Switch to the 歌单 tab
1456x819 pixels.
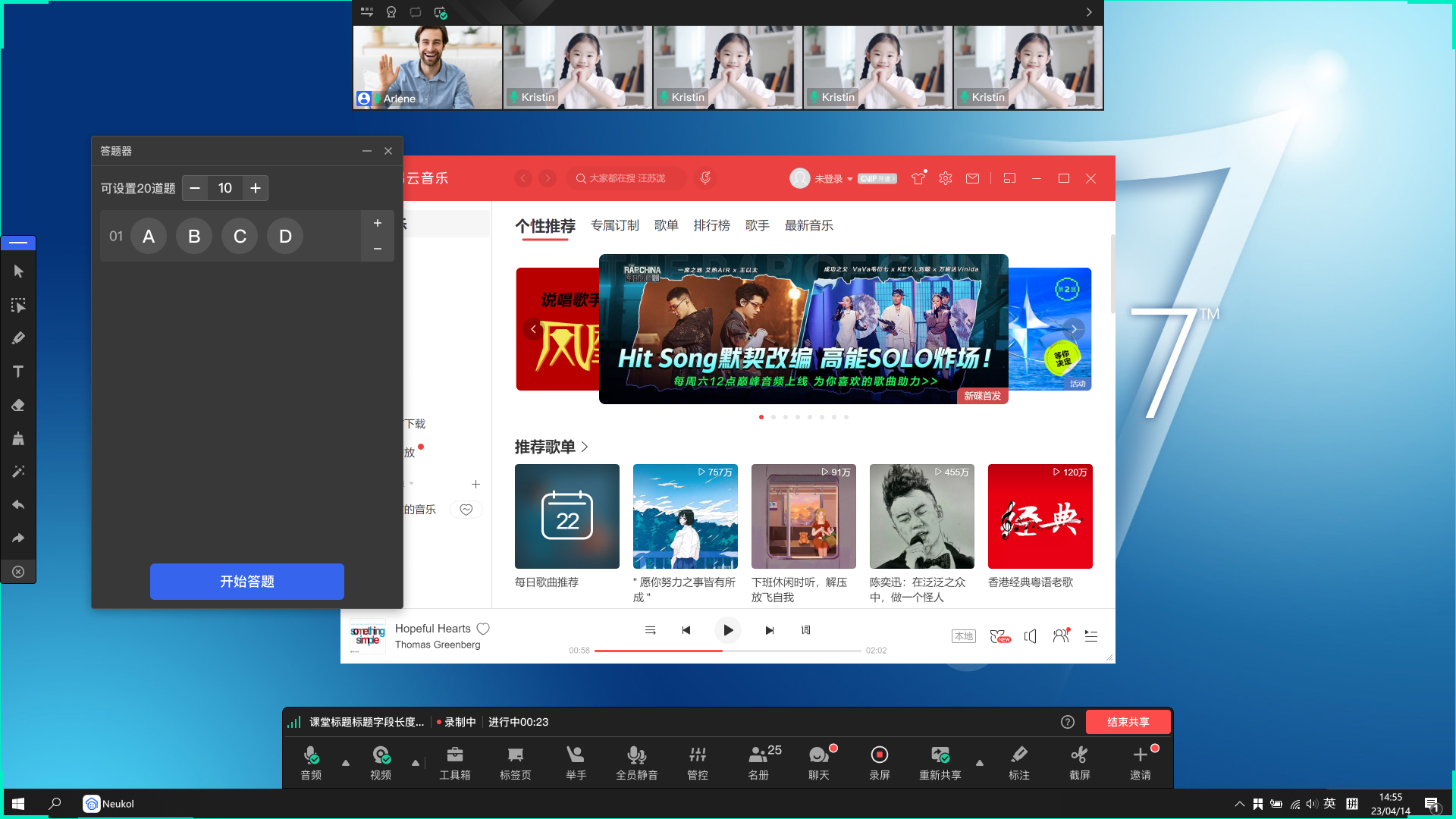(667, 225)
